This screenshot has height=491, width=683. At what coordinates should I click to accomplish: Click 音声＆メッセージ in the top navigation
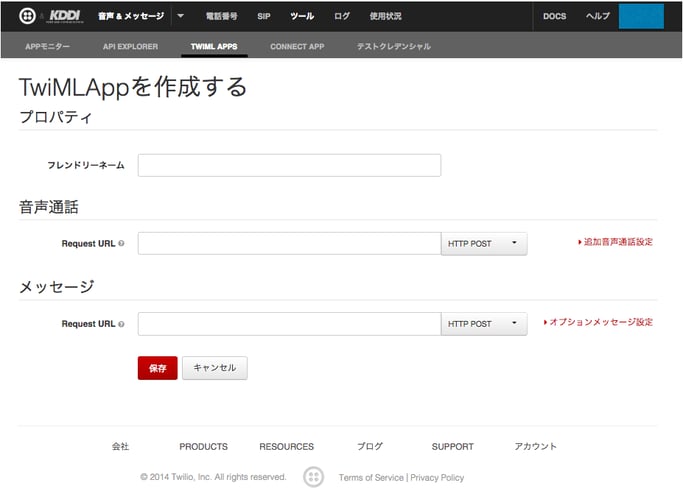[131, 16]
